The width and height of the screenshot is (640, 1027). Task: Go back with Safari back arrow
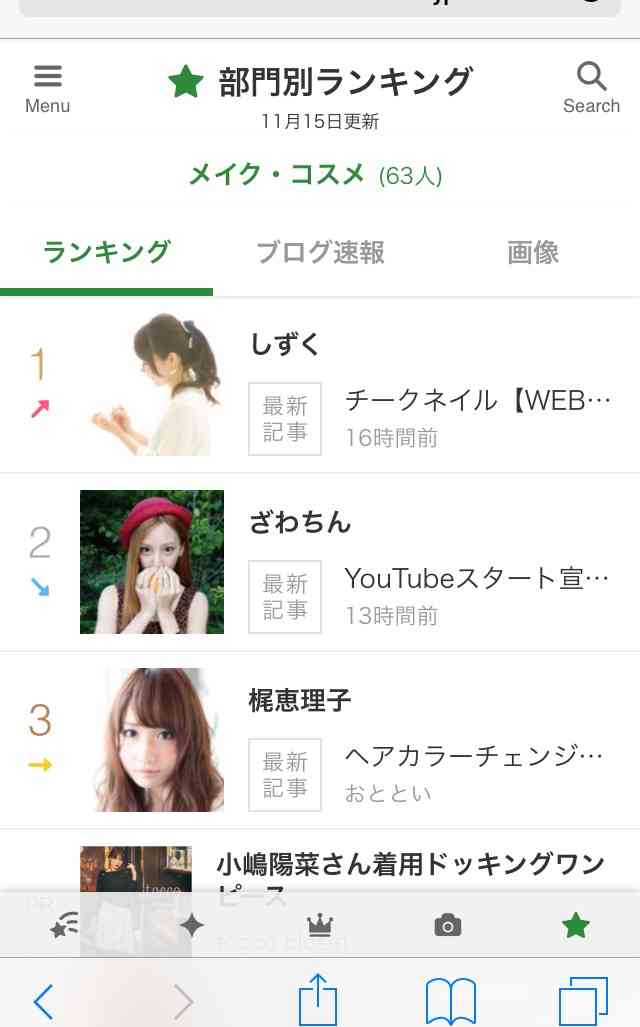43,1000
